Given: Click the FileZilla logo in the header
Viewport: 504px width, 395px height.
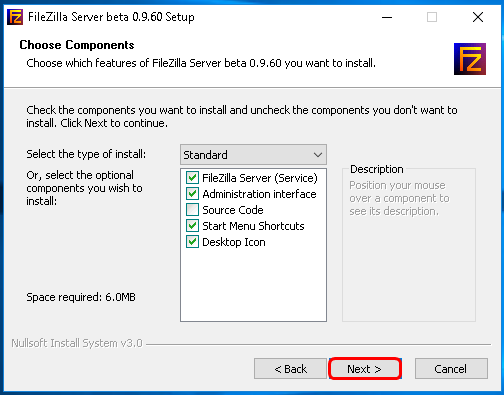Looking at the screenshot, I should [x=470, y=59].
